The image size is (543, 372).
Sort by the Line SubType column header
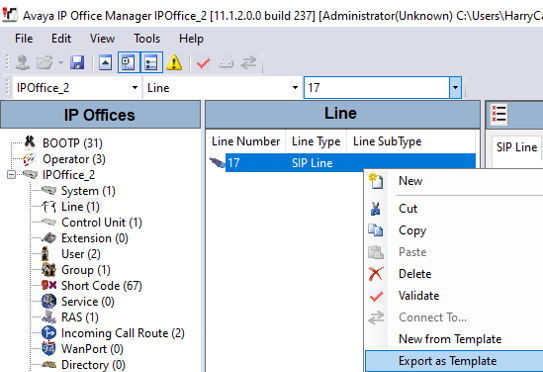click(x=411, y=141)
